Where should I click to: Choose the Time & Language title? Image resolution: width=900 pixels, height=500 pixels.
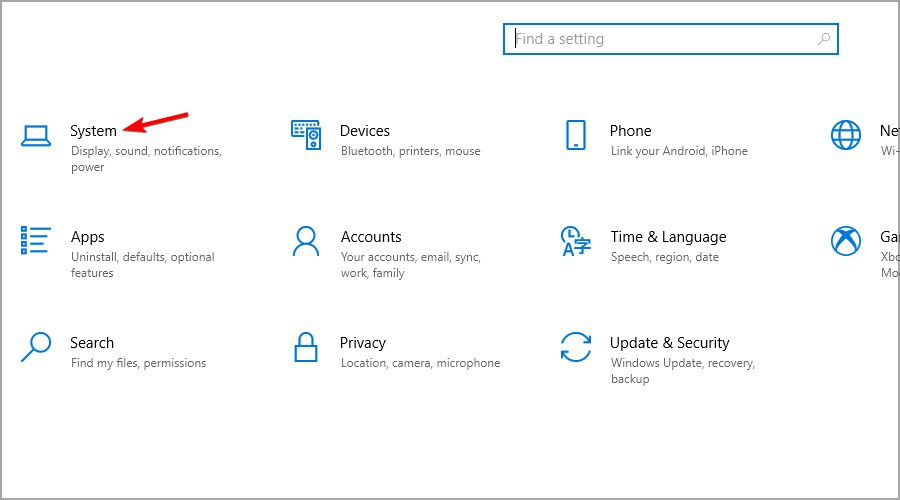coord(668,237)
